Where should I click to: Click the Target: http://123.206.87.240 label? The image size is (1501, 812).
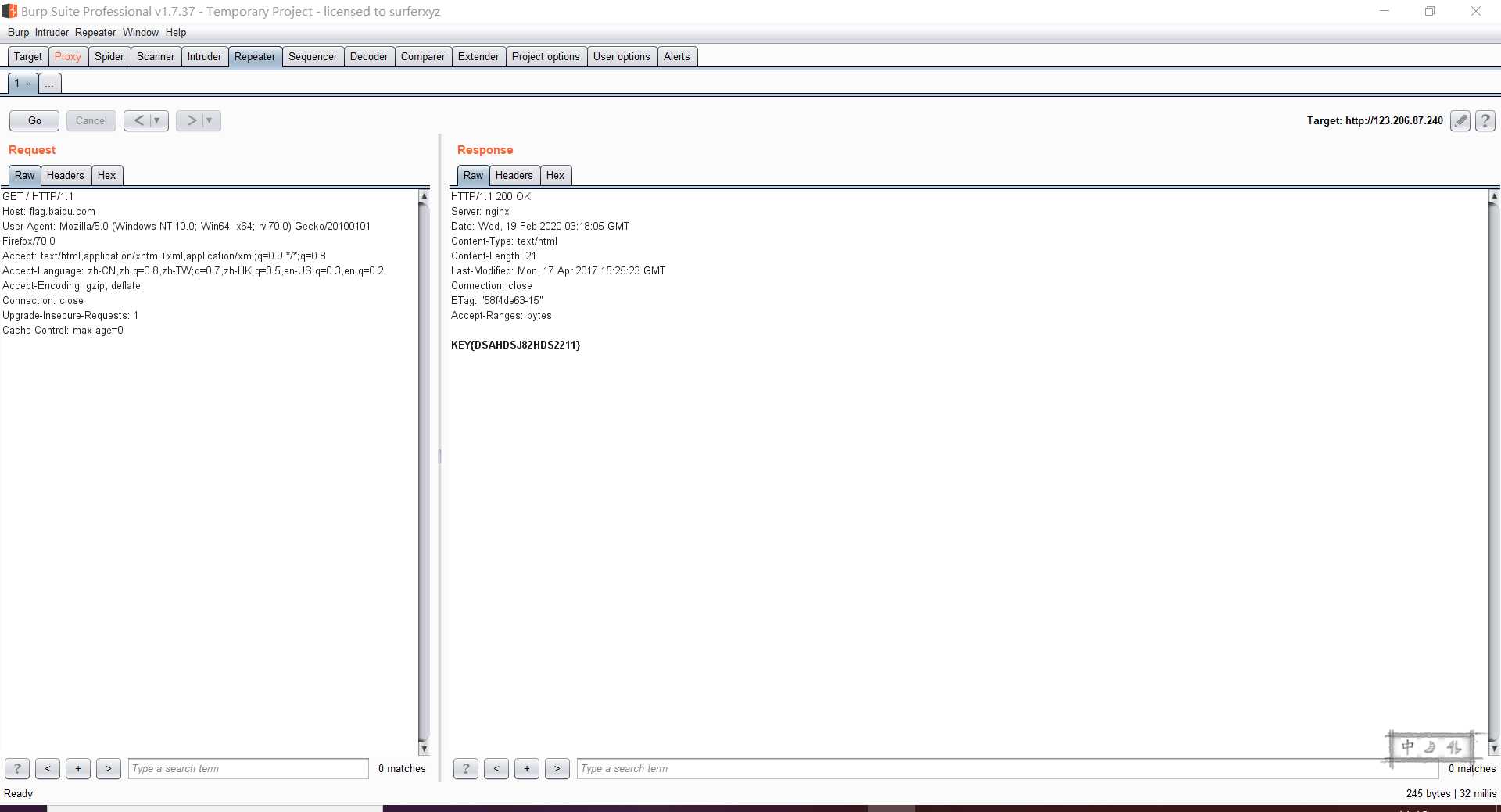click(x=1374, y=120)
